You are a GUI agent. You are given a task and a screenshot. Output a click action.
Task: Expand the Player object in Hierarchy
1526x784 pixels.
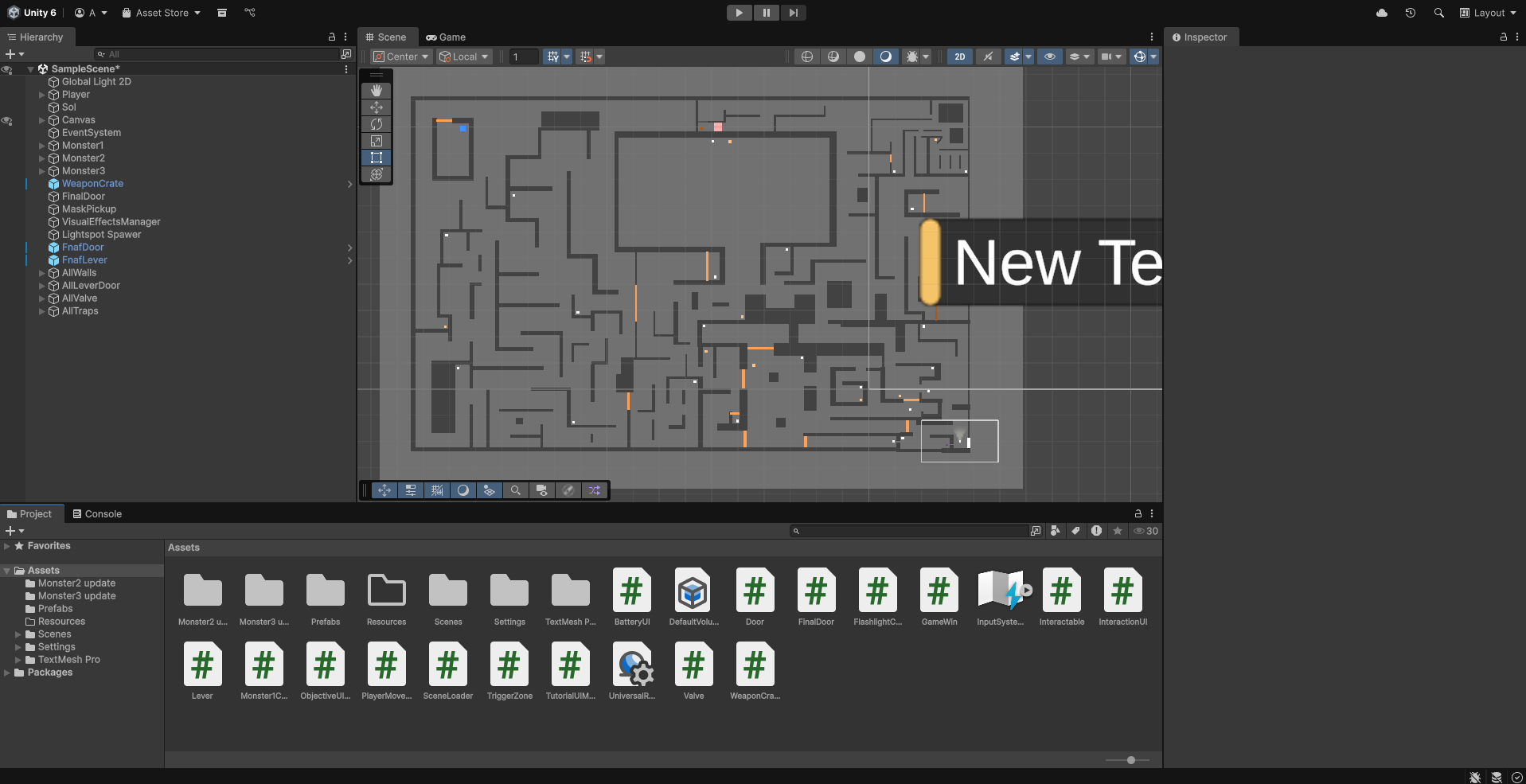(x=42, y=95)
